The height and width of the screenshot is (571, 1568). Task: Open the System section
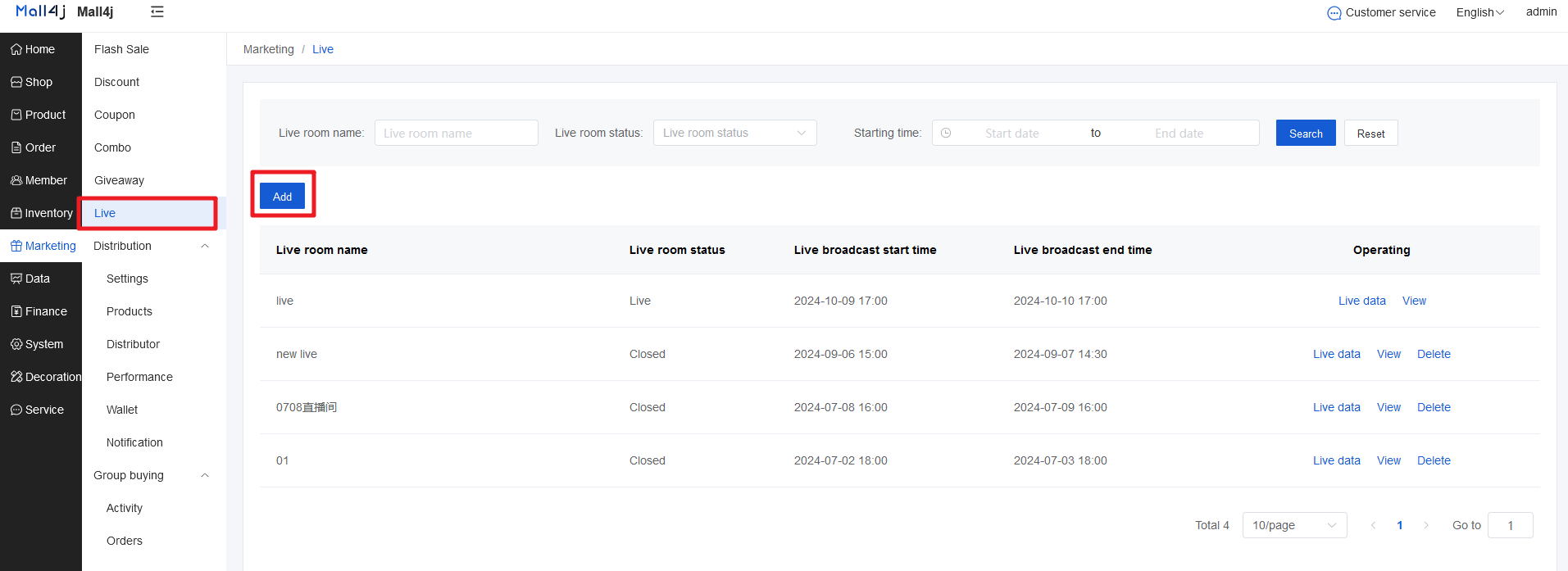[41, 344]
